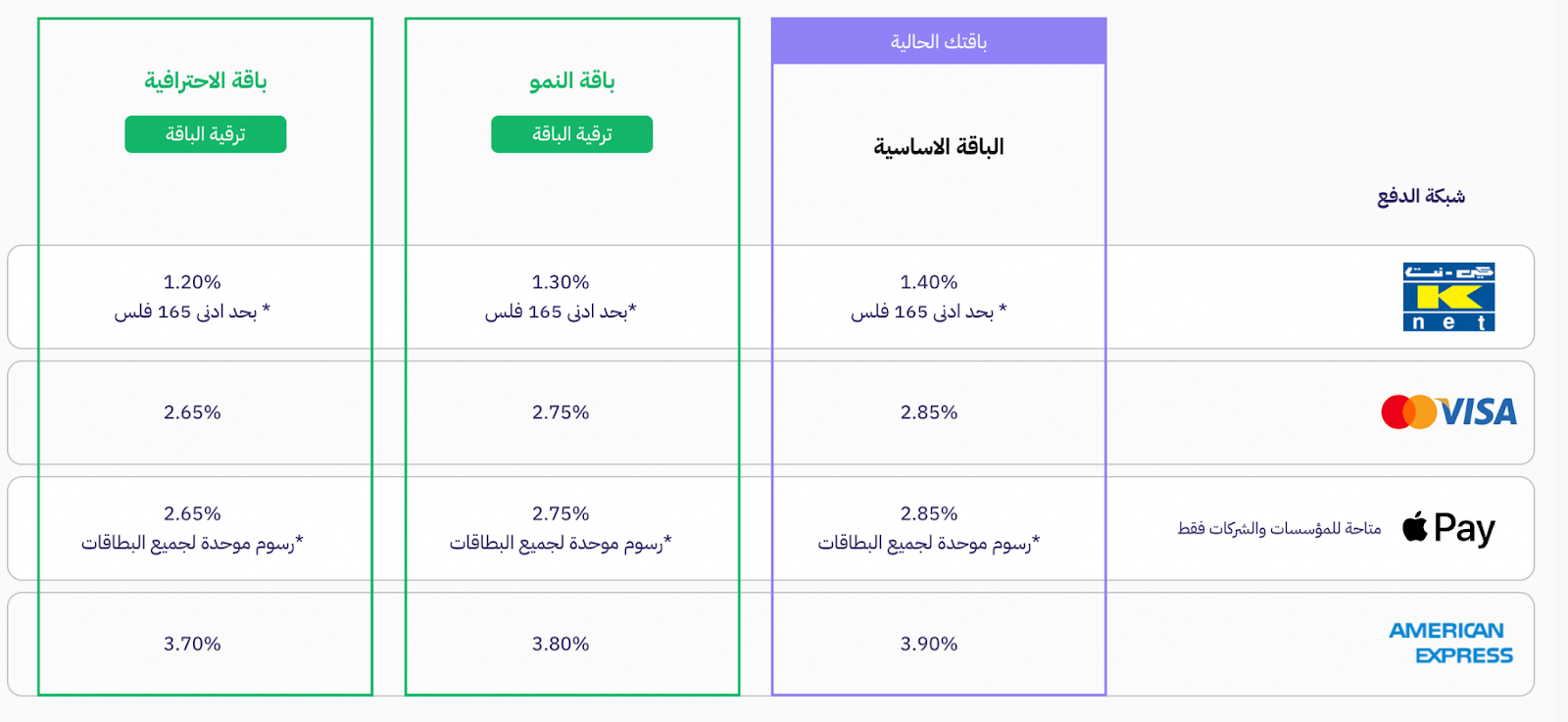Screen dimensions: 1568x722
Task: Click the 3.70% American Express fee
Action: click(192, 644)
